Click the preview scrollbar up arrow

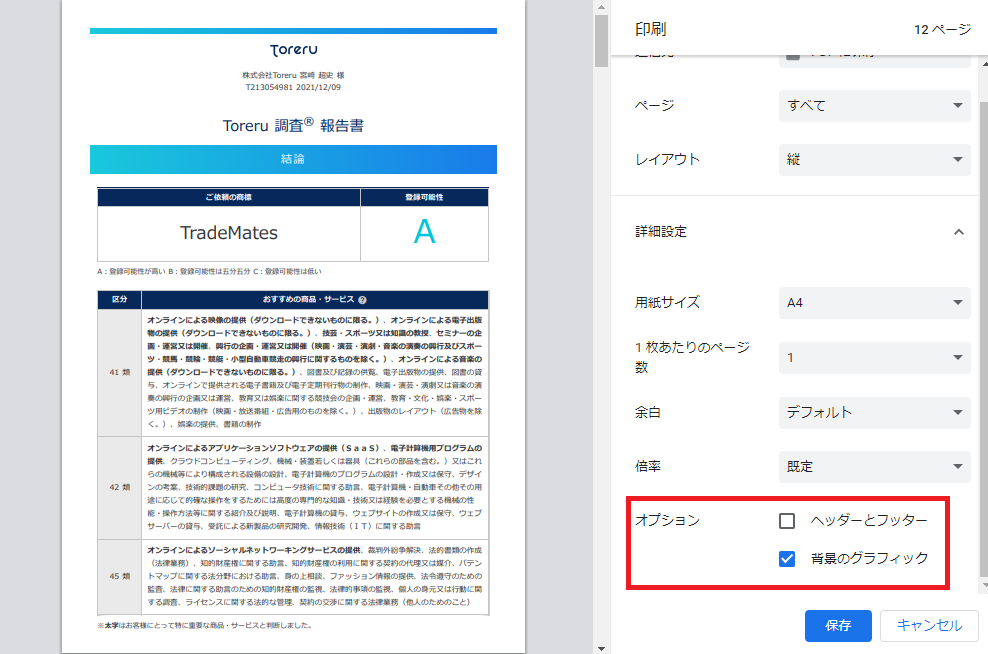tap(601, 7)
